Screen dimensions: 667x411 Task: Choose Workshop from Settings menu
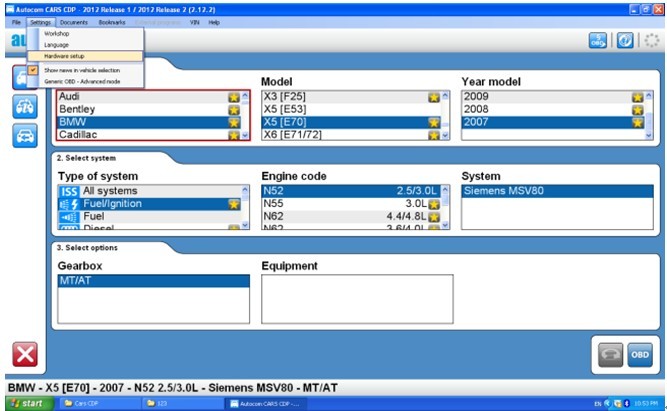(x=85, y=34)
